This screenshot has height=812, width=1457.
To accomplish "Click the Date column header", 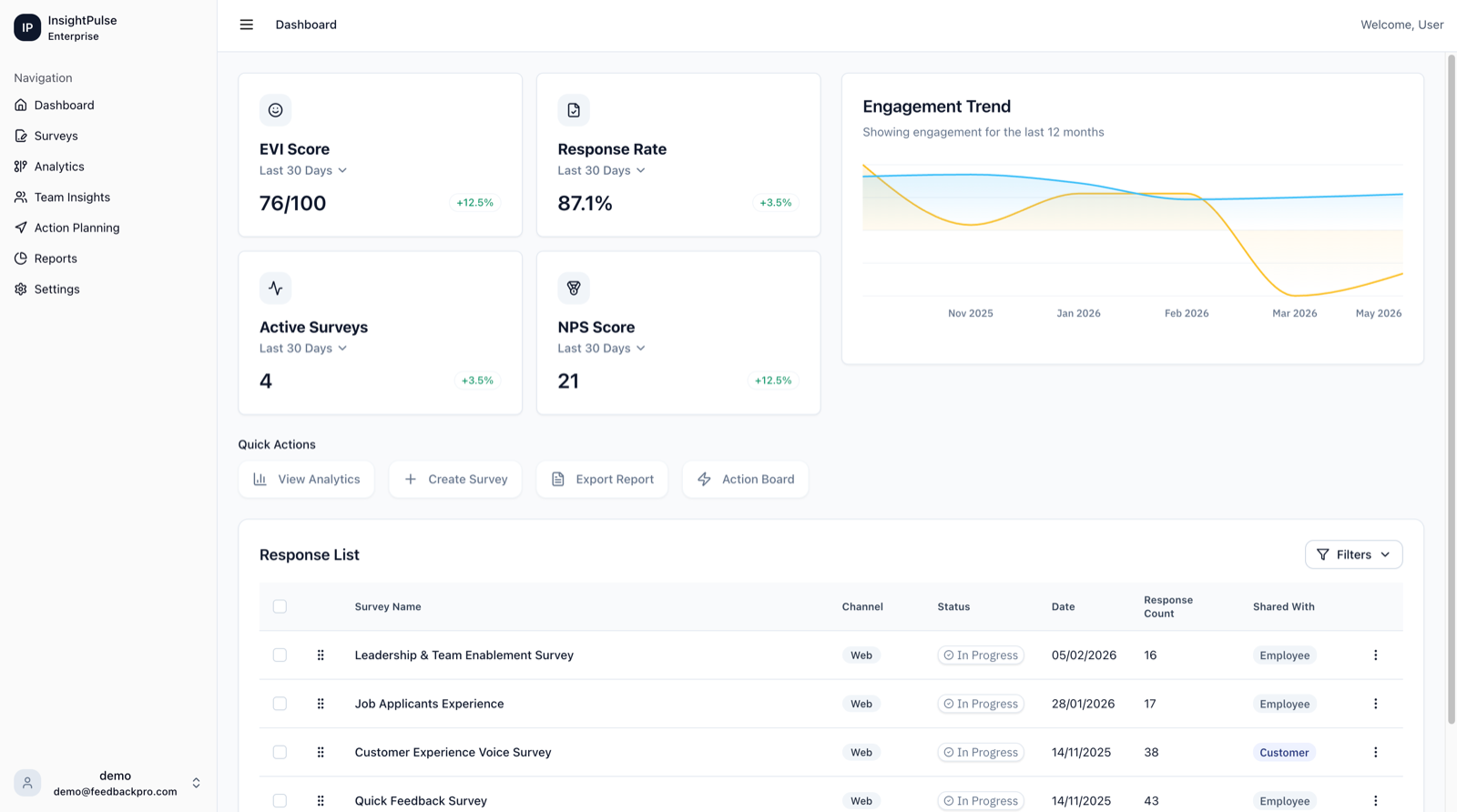I will [1063, 606].
